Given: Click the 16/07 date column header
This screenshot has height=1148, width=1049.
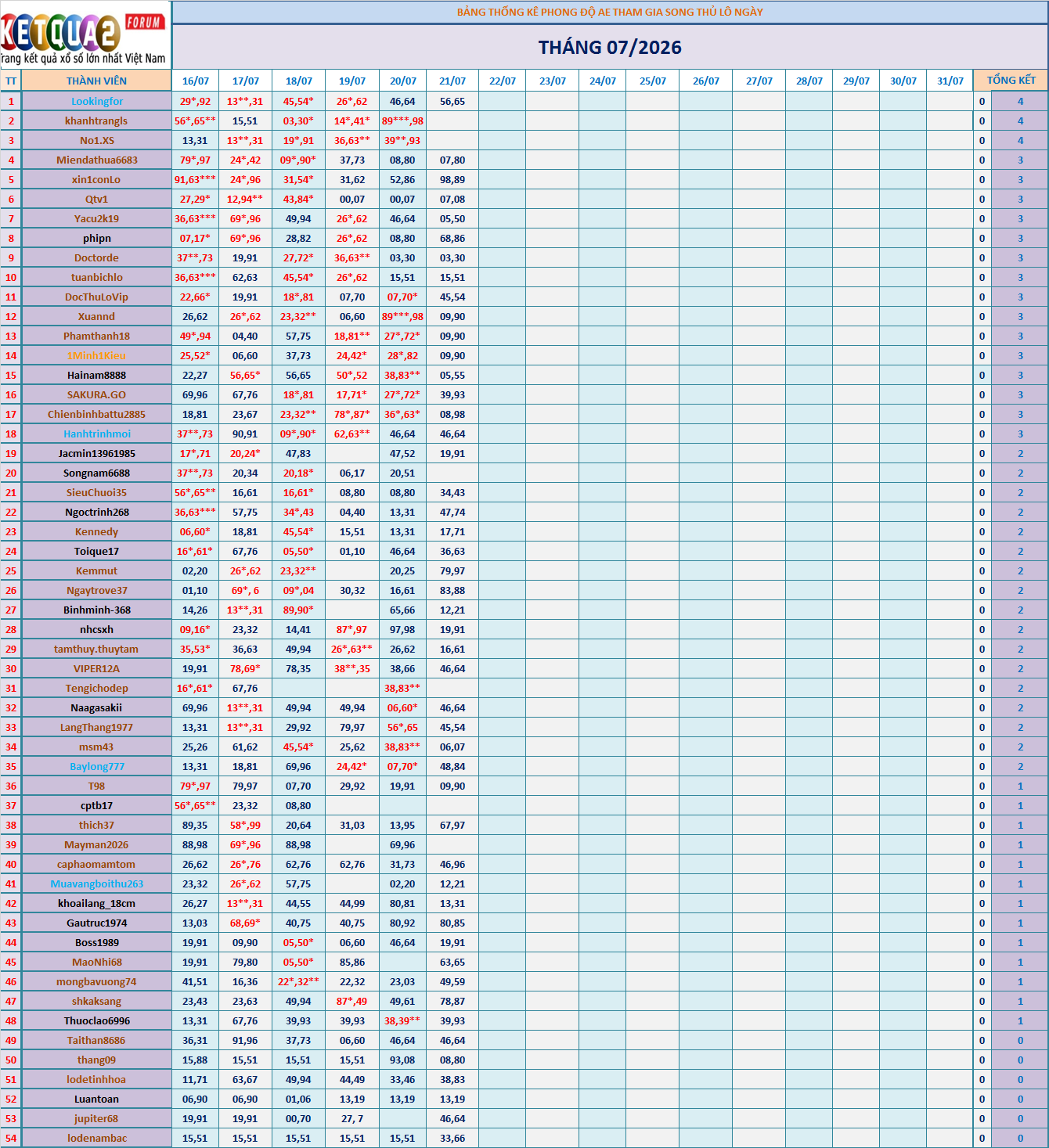Looking at the screenshot, I should pyautogui.click(x=195, y=81).
